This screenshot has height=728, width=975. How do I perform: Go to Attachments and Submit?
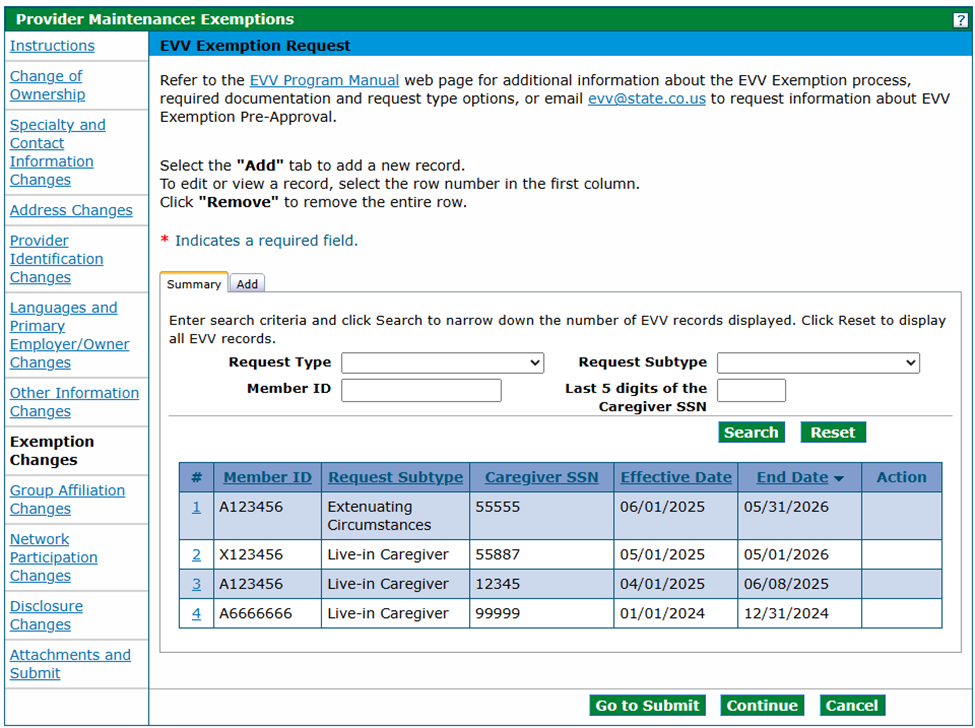tap(70, 664)
